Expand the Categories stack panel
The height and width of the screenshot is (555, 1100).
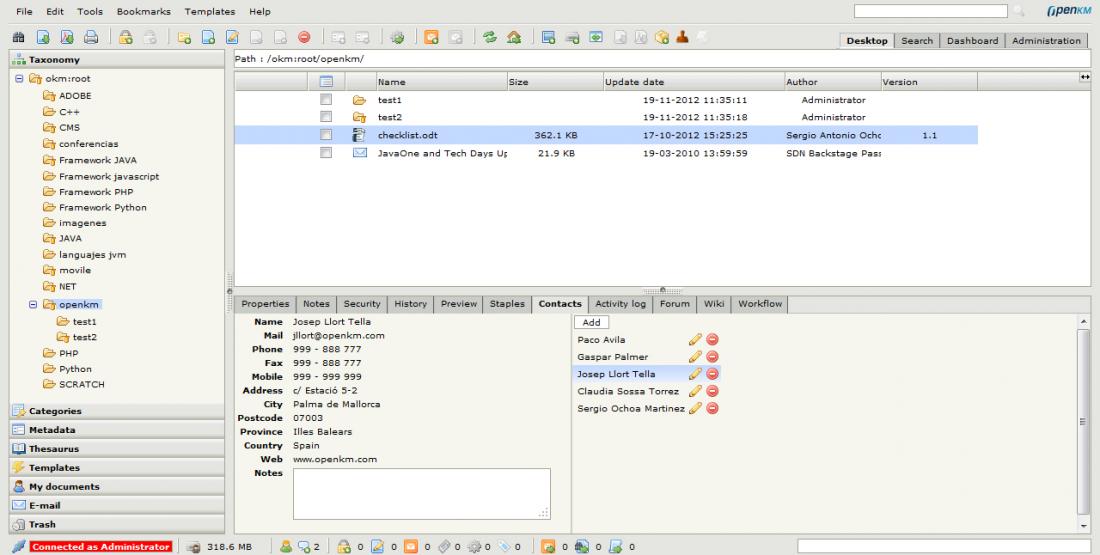pyautogui.click(x=117, y=411)
